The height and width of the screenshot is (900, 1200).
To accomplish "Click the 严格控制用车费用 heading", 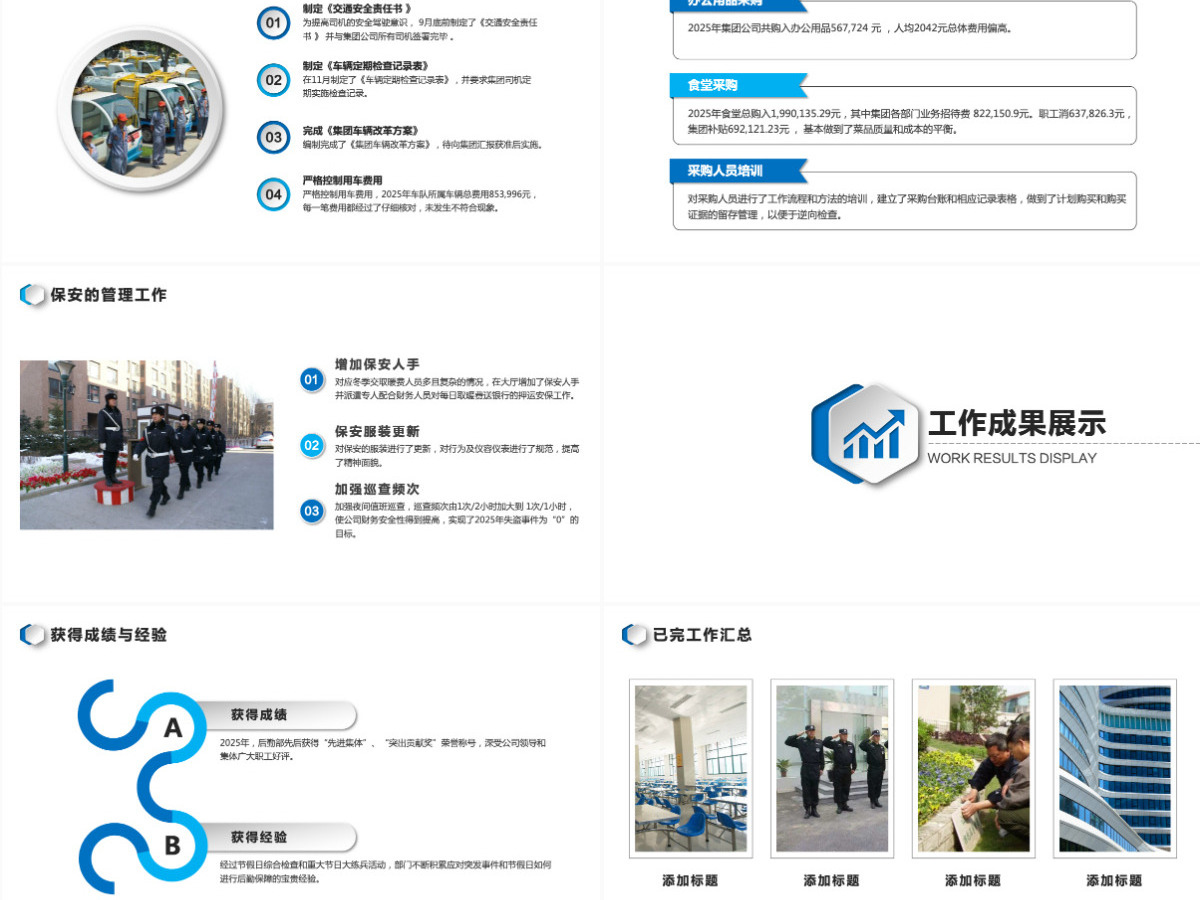I will point(342,181).
